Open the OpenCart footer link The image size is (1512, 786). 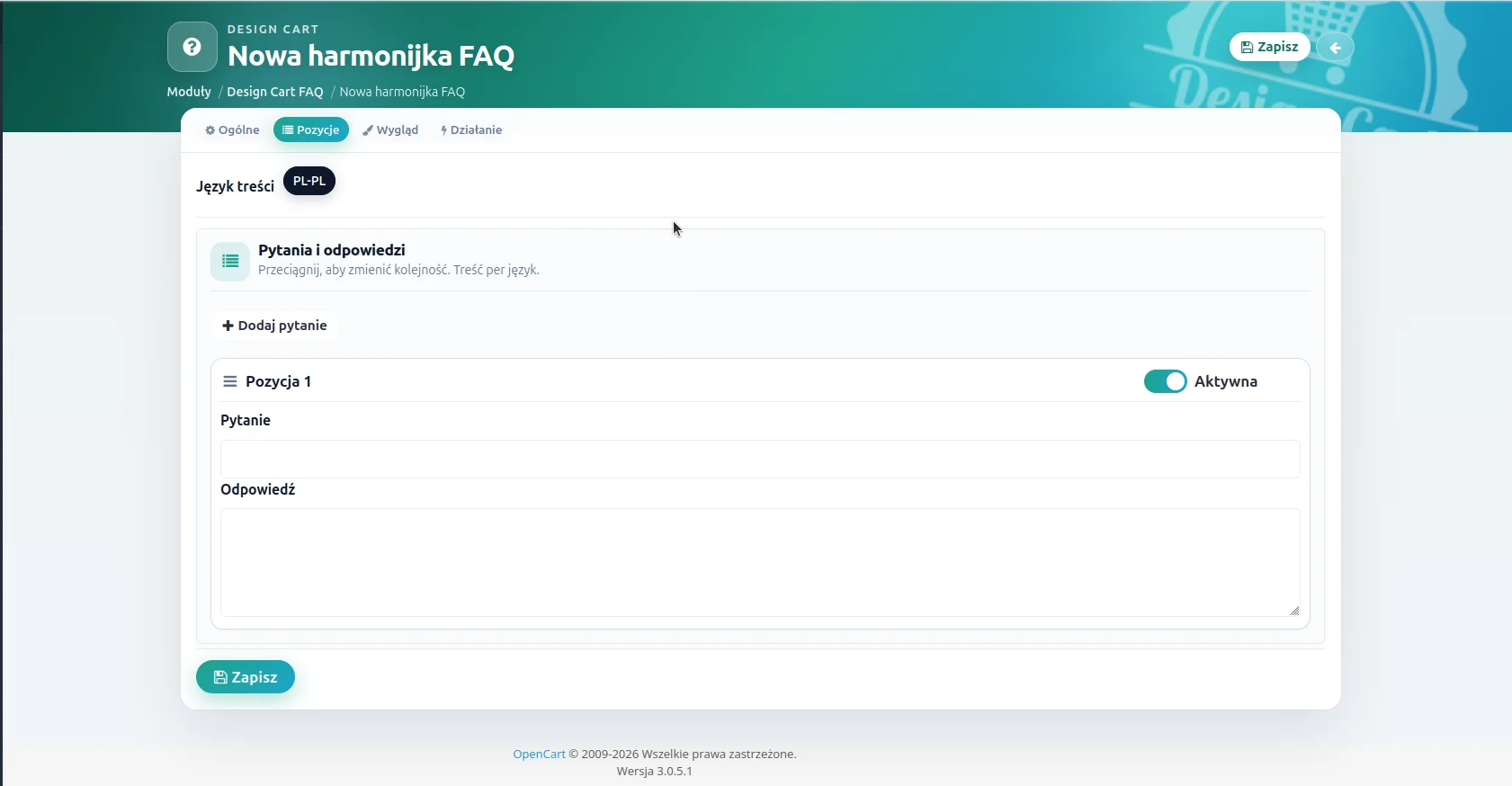(x=539, y=755)
